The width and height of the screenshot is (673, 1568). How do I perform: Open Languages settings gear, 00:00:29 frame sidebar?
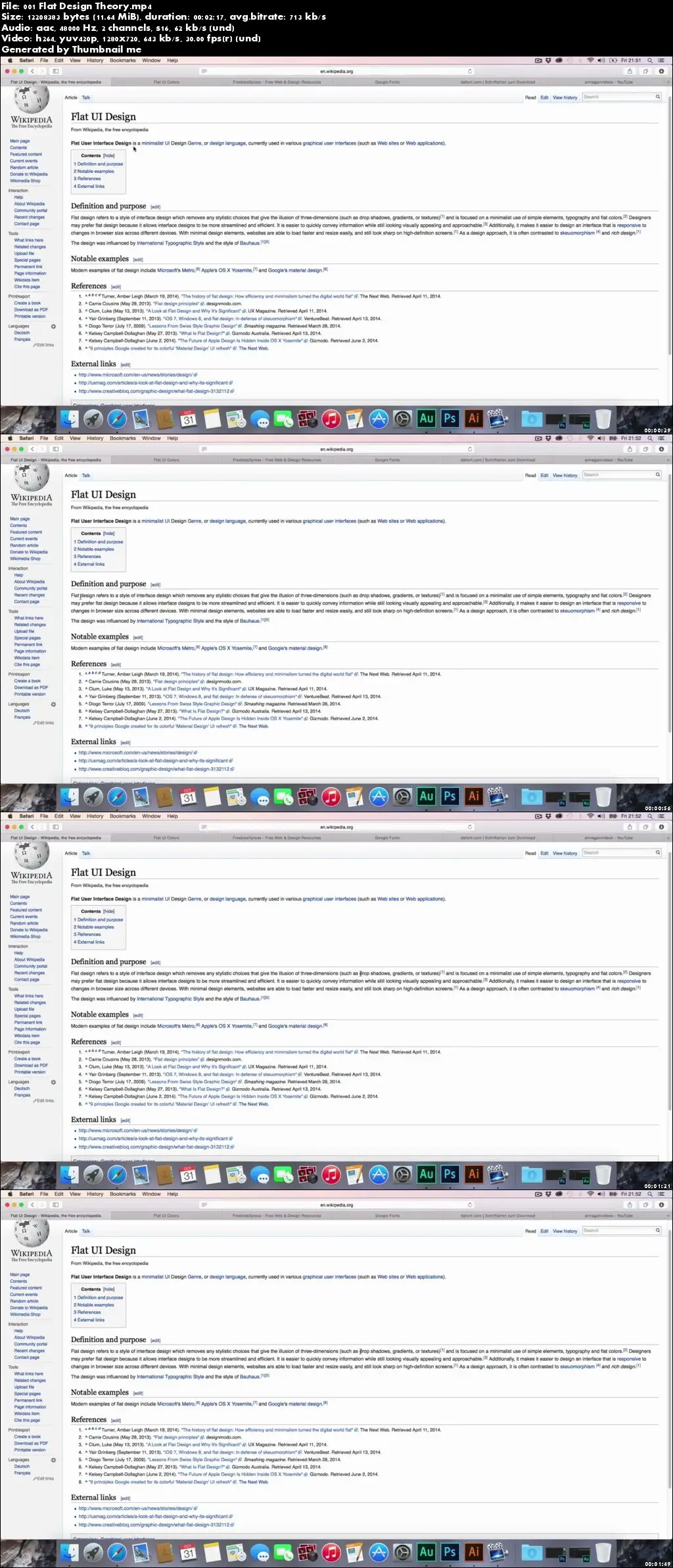[53, 327]
